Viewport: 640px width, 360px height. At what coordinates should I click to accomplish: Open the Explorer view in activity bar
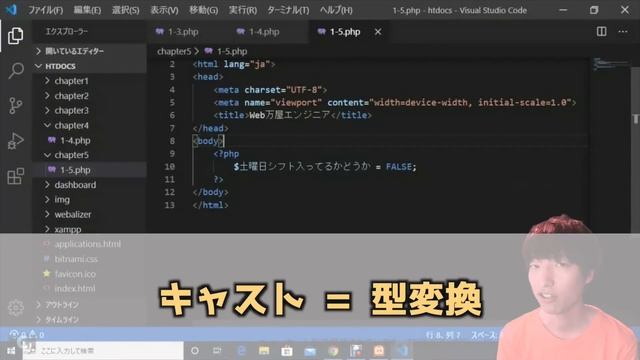pos(16,36)
